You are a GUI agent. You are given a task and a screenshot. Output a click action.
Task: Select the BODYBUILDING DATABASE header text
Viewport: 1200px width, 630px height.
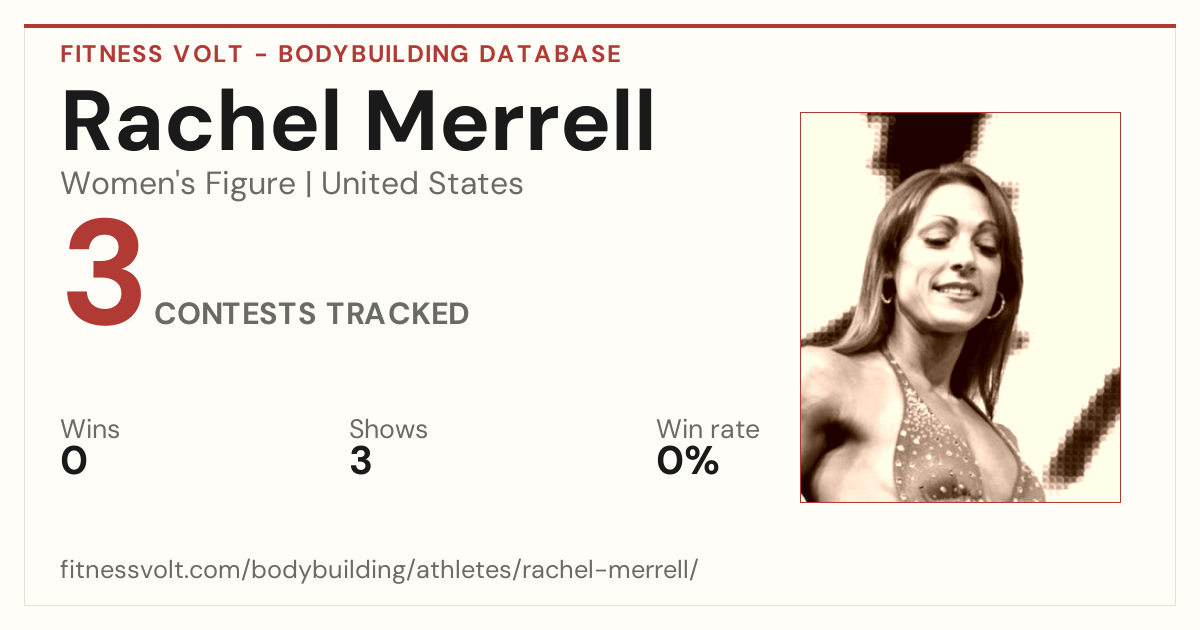pos(450,54)
